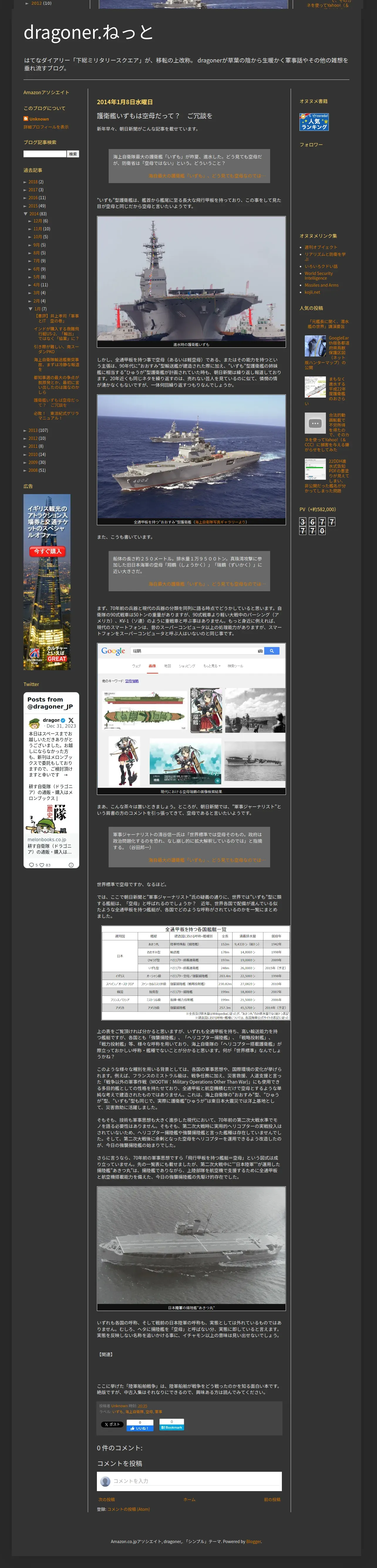Open the いずも launch photo
Screen dimensions: 377x1568
coord(191,279)
